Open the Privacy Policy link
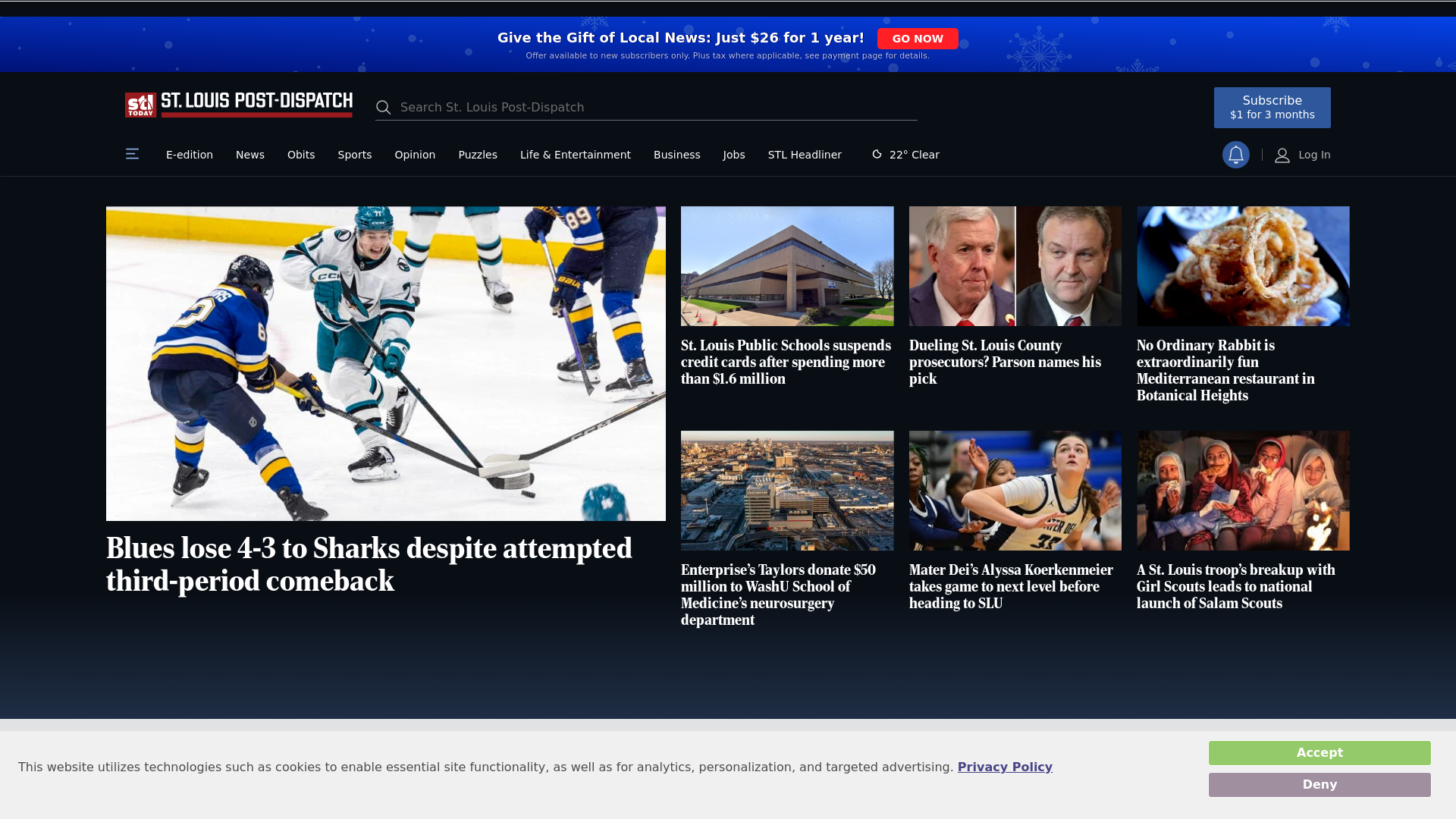 coord(1005,767)
